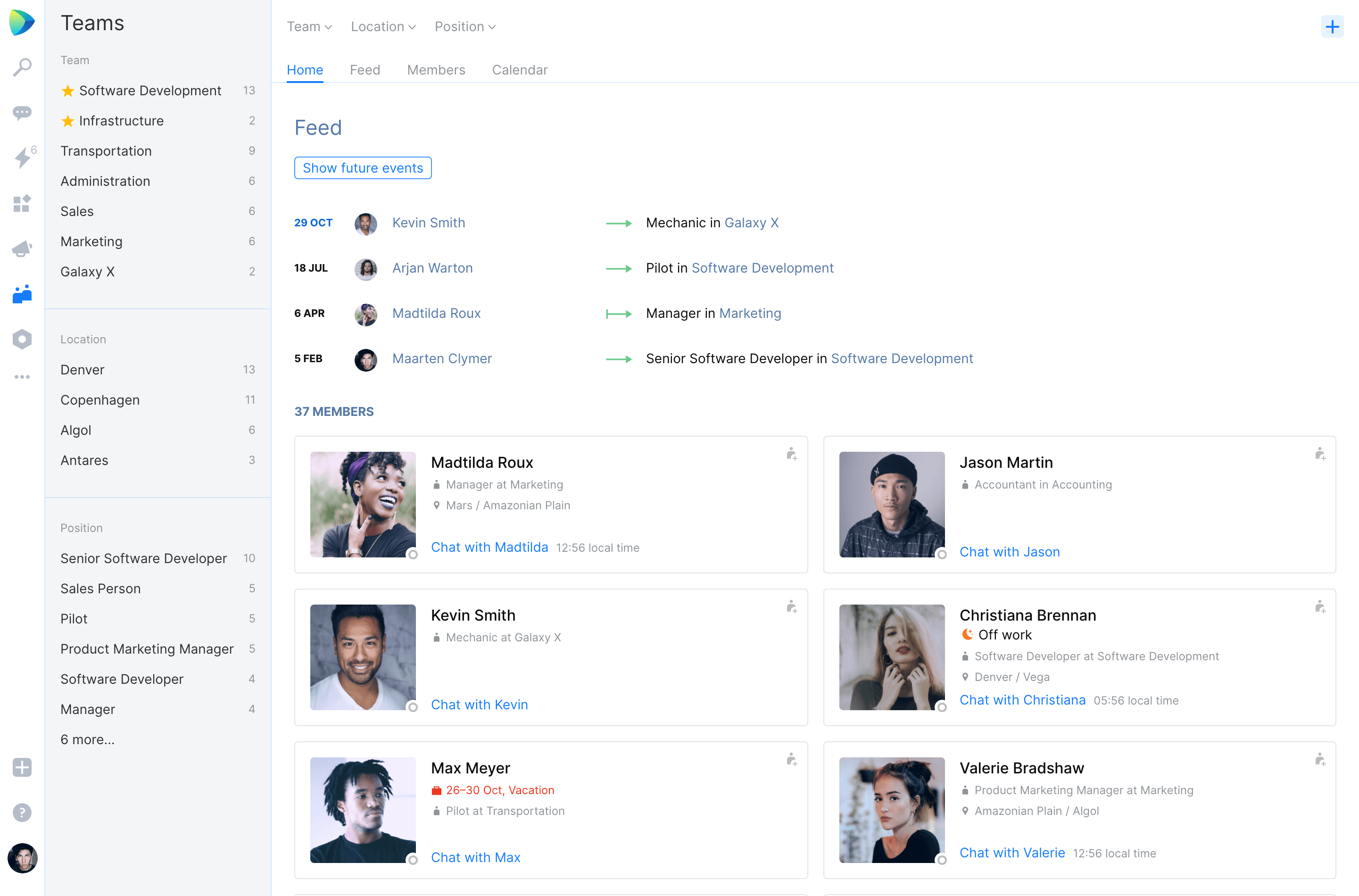Toggle the star next to Infrastructure

pos(67,121)
